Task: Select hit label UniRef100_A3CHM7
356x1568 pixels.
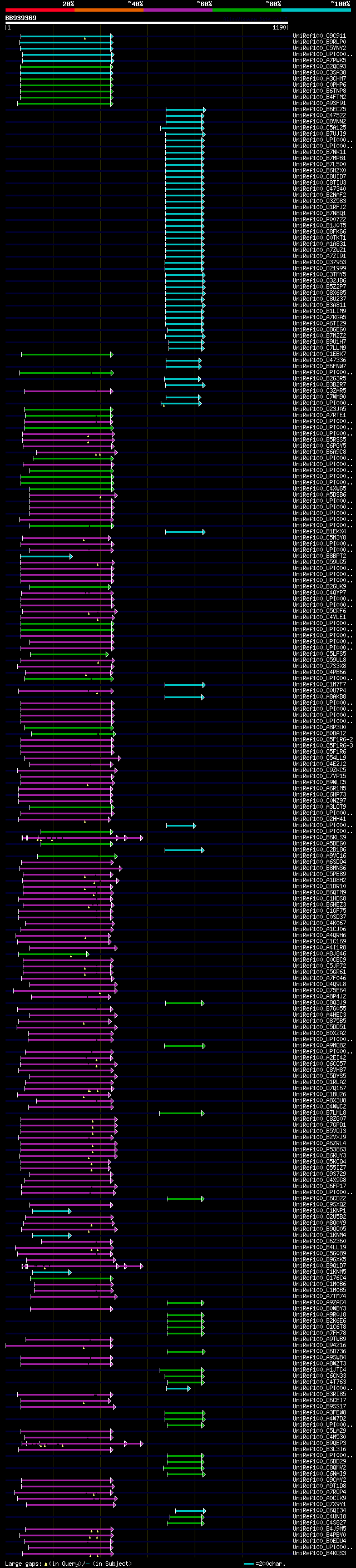Action: (x=319, y=78)
